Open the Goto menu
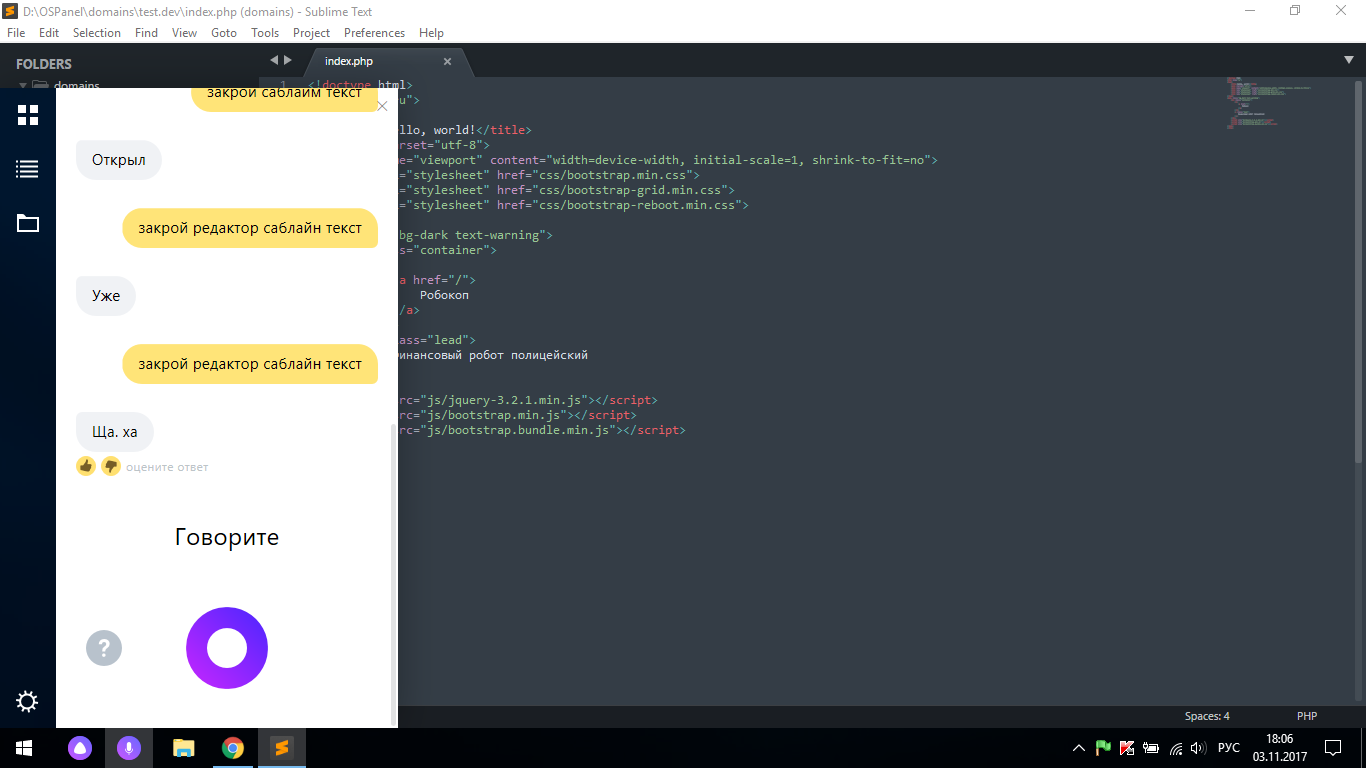The width and height of the screenshot is (1366, 768). tap(224, 33)
